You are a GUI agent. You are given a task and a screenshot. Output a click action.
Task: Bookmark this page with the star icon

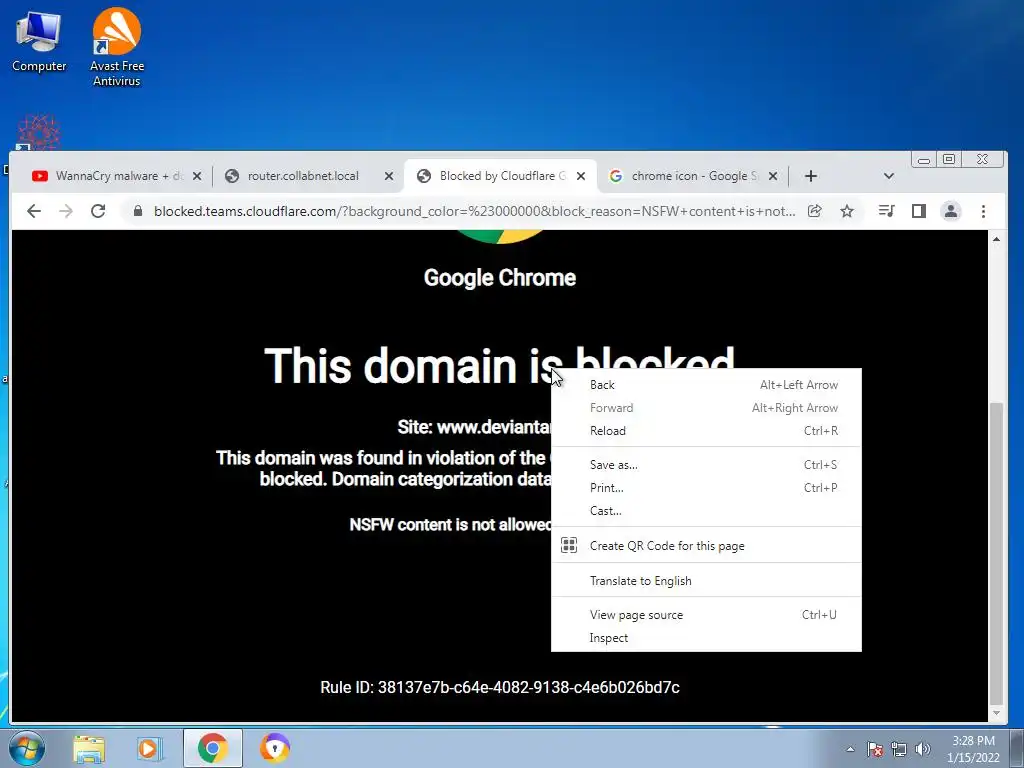click(847, 211)
